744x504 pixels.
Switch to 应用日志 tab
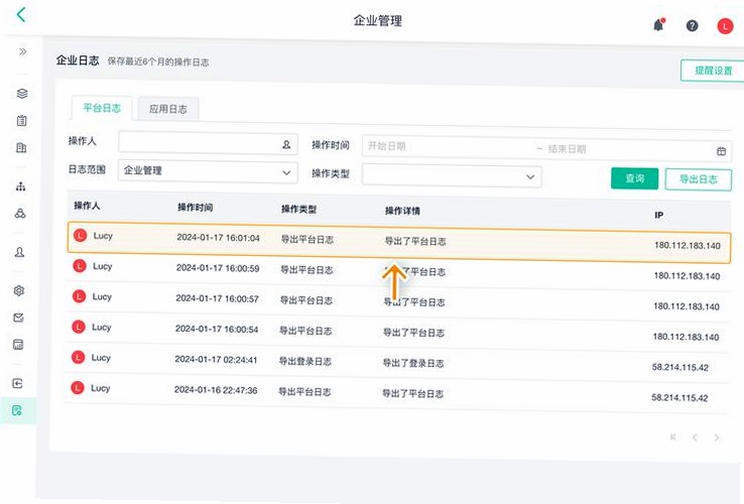[168, 109]
